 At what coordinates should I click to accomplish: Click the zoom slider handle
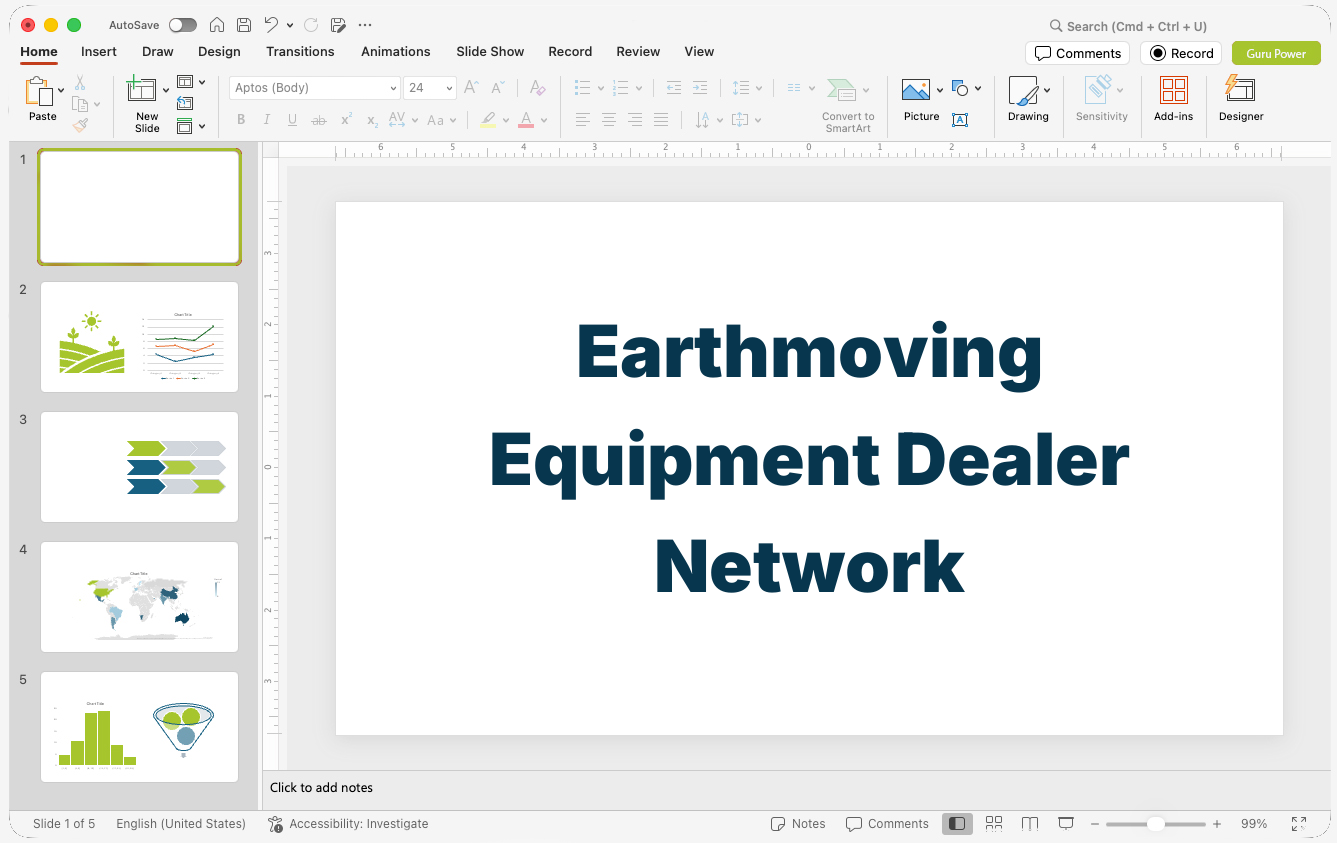[x=1155, y=824]
